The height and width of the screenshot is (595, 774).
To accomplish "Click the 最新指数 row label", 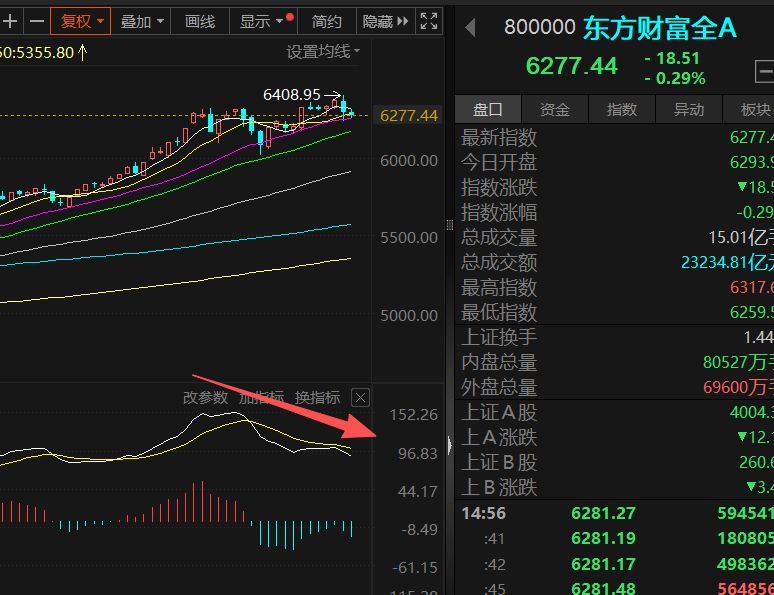I will tap(499, 137).
